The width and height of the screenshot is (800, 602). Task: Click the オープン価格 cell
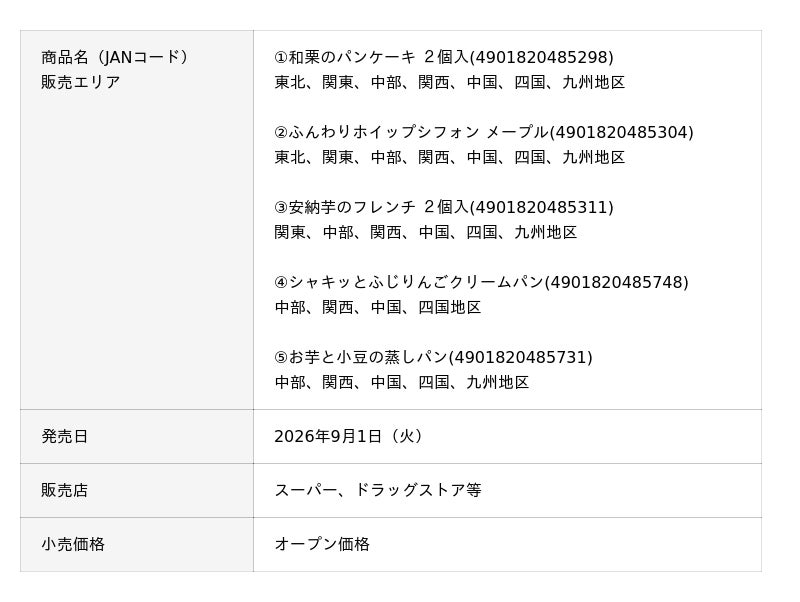(x=322, y=544)
